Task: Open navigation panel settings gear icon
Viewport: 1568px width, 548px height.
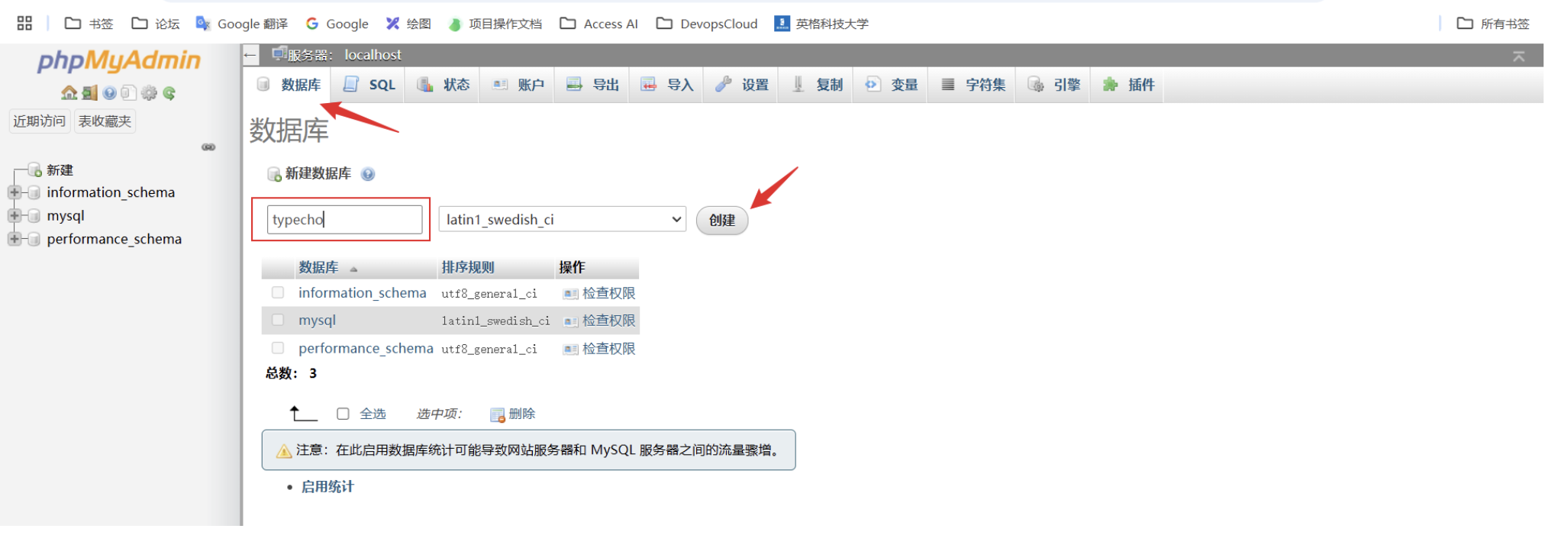Action: pos(149,93)
